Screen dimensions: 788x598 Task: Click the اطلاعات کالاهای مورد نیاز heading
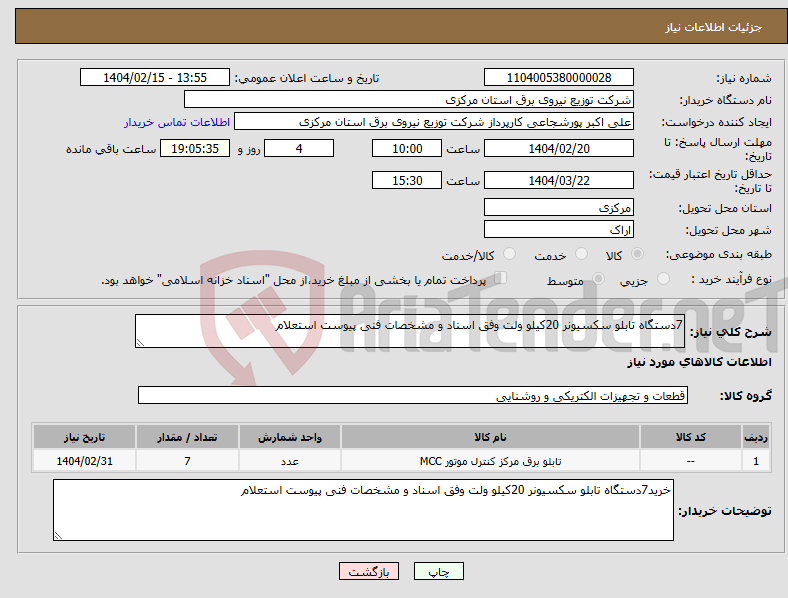(699, 362)
